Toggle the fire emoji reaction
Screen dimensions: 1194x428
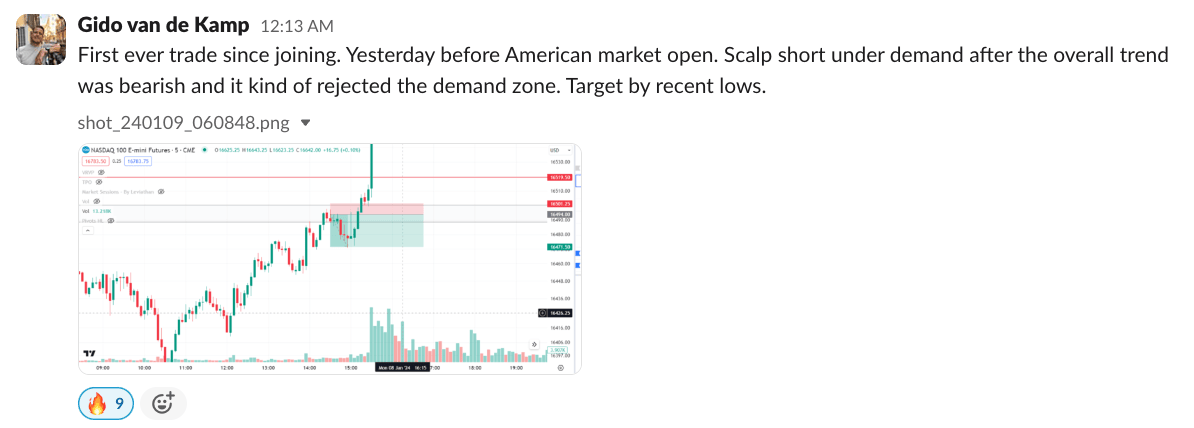click(x=106, y=403)
